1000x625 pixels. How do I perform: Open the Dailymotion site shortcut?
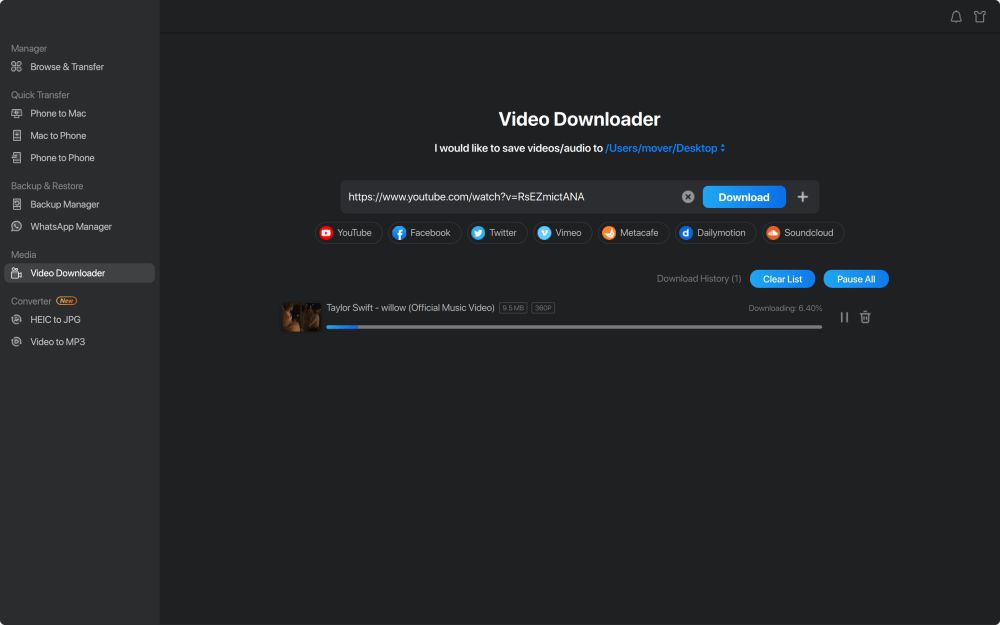716,233
